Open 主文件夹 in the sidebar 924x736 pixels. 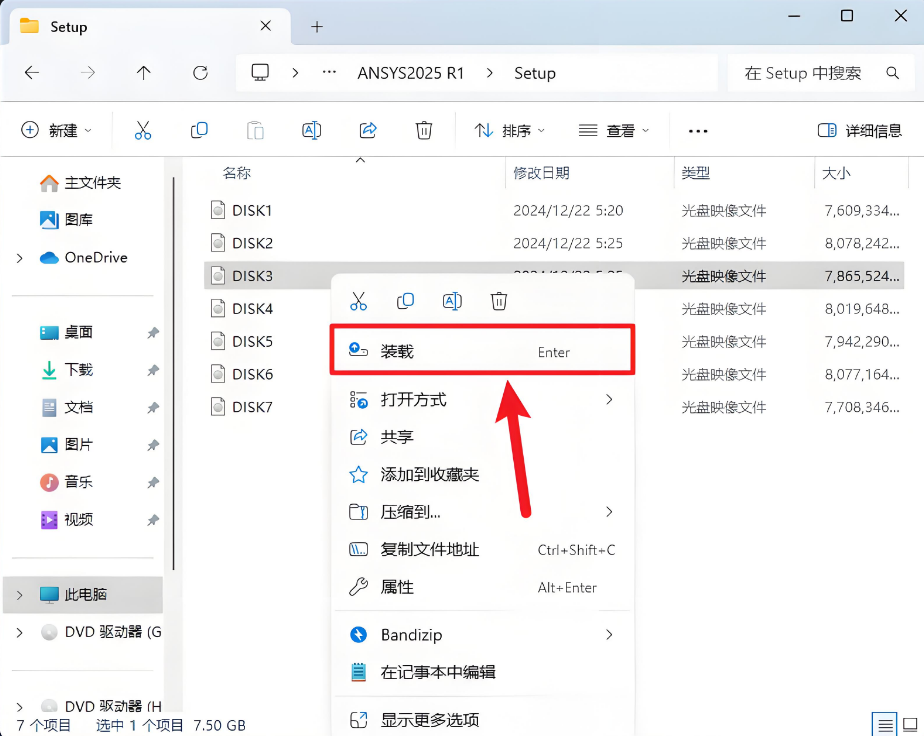(80, 183)
